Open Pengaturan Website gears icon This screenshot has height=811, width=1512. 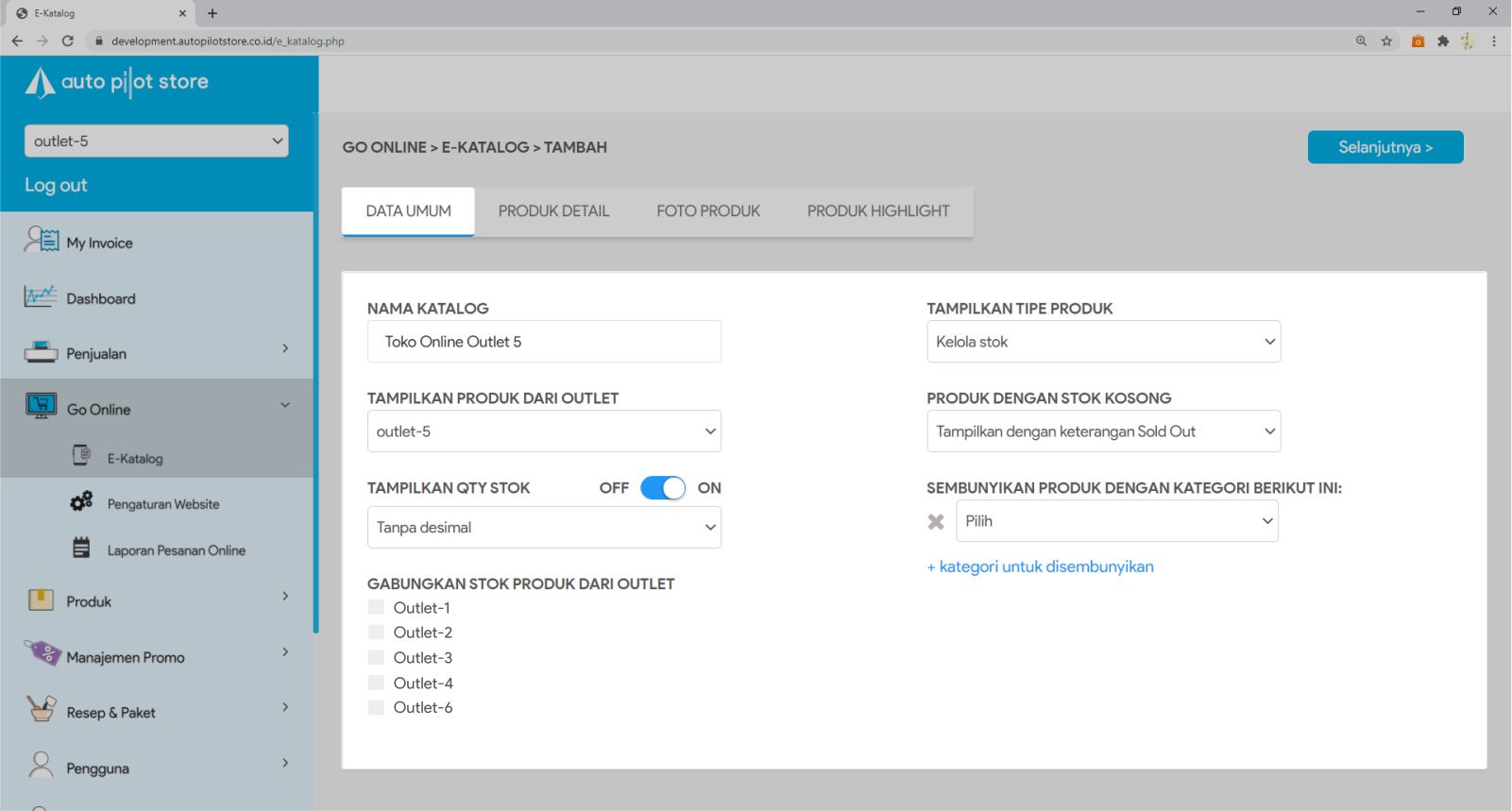coord(82,501)
